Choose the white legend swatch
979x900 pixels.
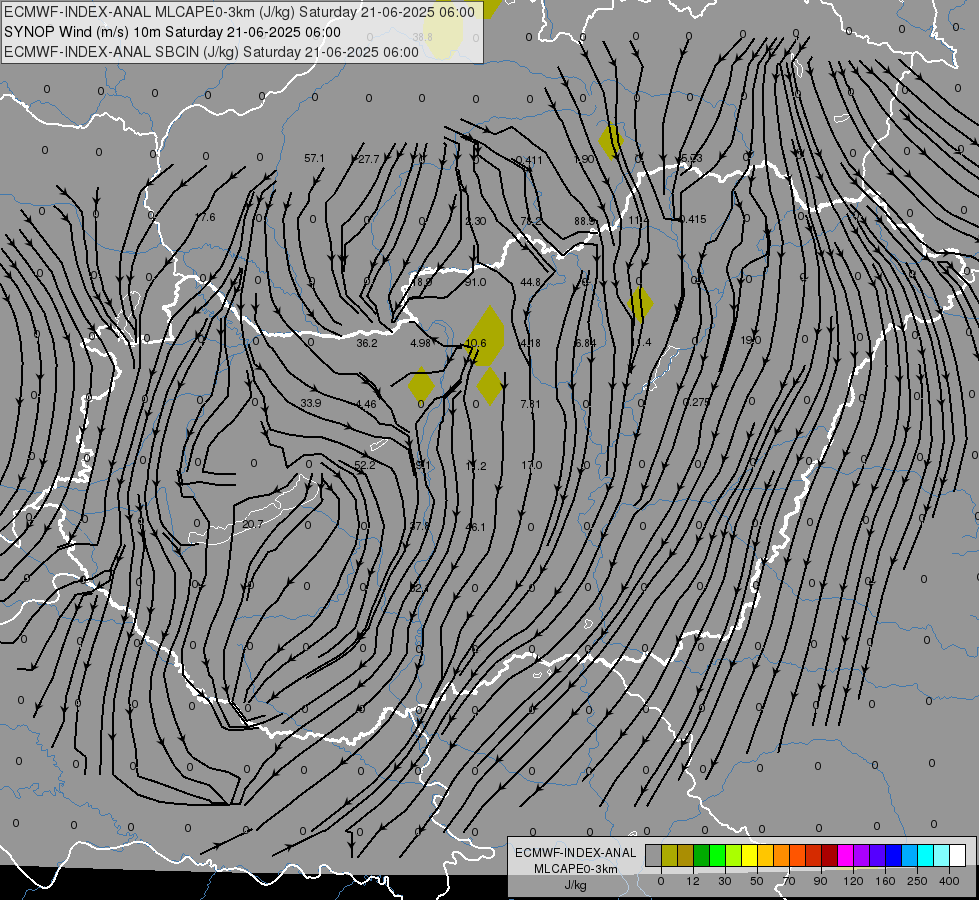coord(957,855)
